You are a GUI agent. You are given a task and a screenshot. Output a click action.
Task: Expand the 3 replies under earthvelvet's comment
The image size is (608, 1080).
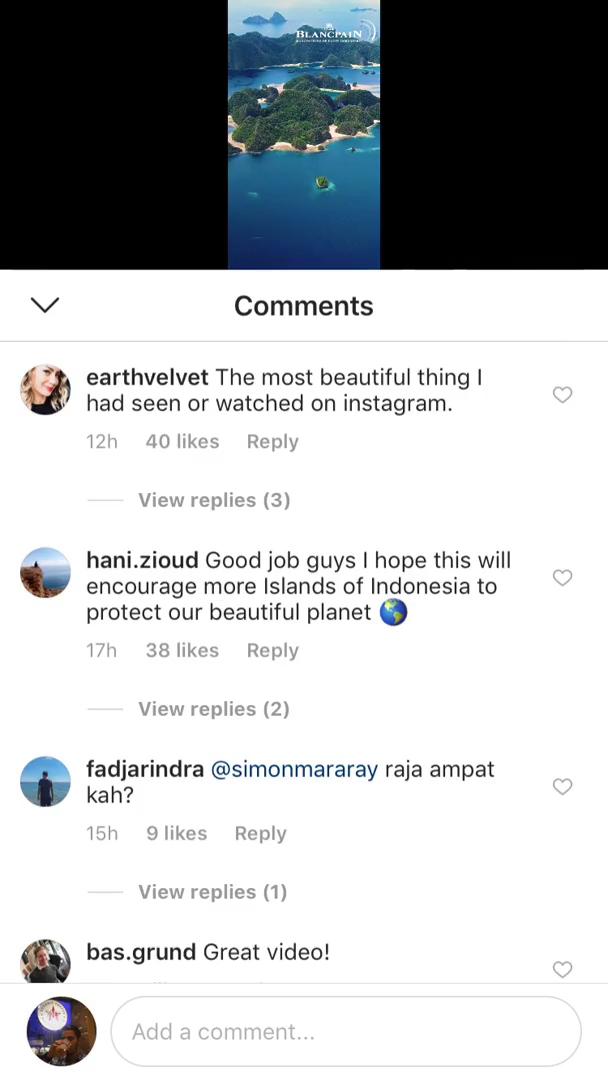pos(213,500)
